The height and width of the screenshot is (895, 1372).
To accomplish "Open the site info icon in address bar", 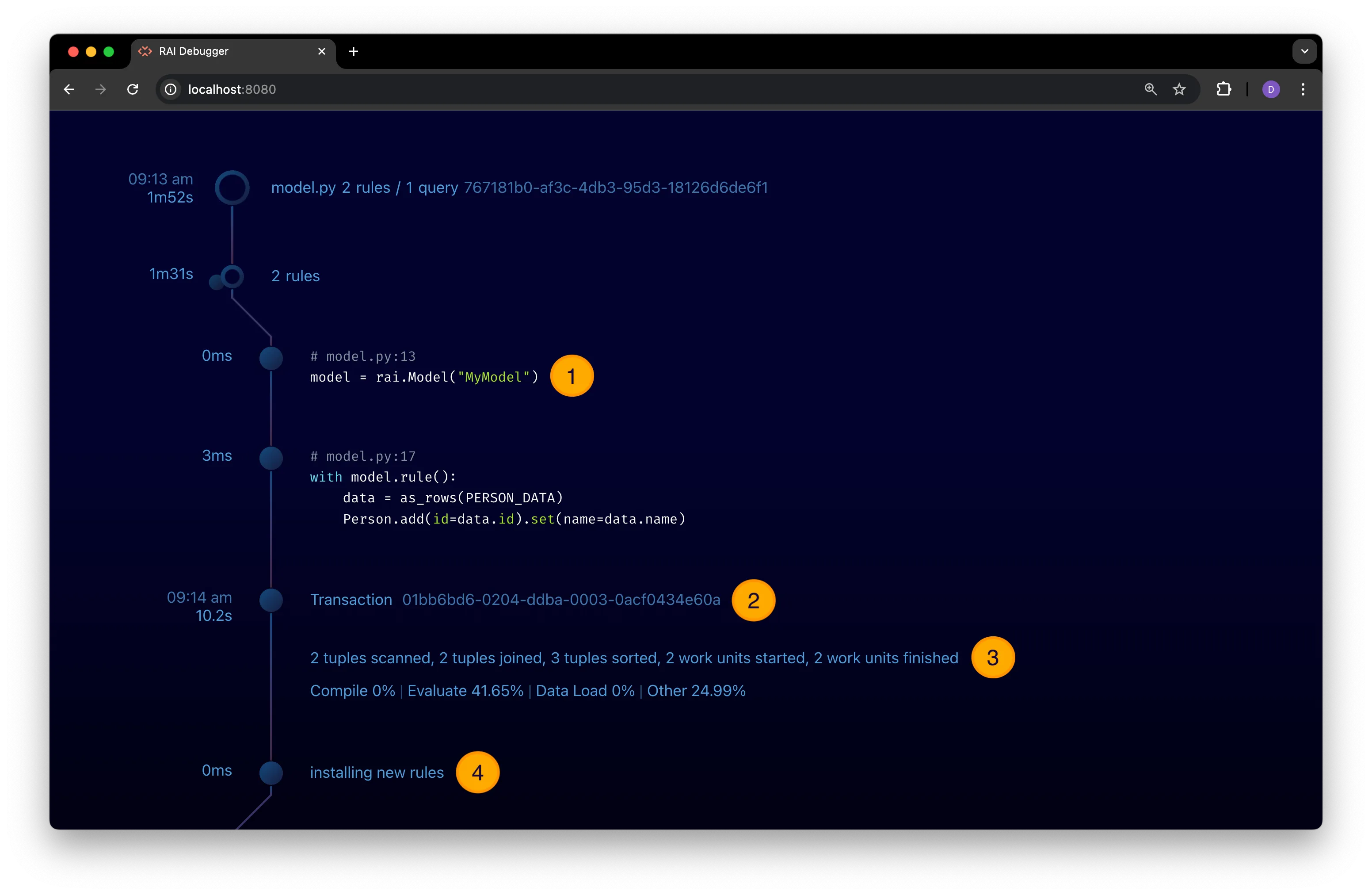I will pyautogui.click(x=171, y=89).
